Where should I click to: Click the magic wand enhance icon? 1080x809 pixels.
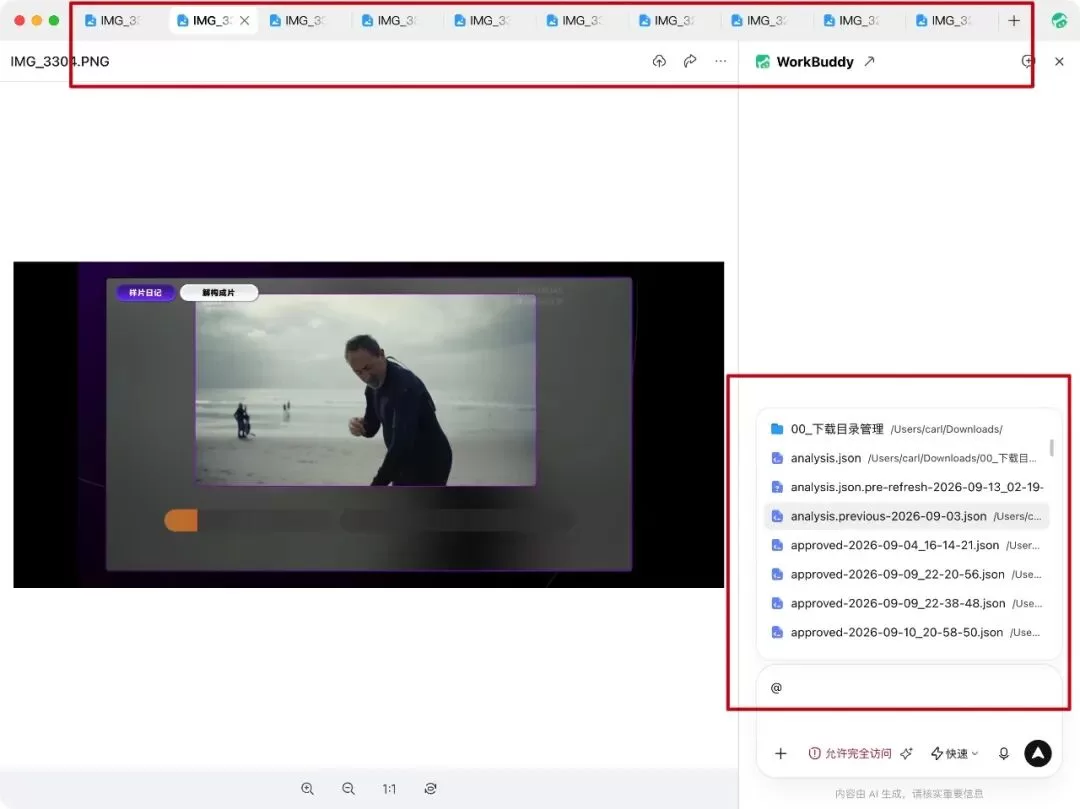pos(906,753)
